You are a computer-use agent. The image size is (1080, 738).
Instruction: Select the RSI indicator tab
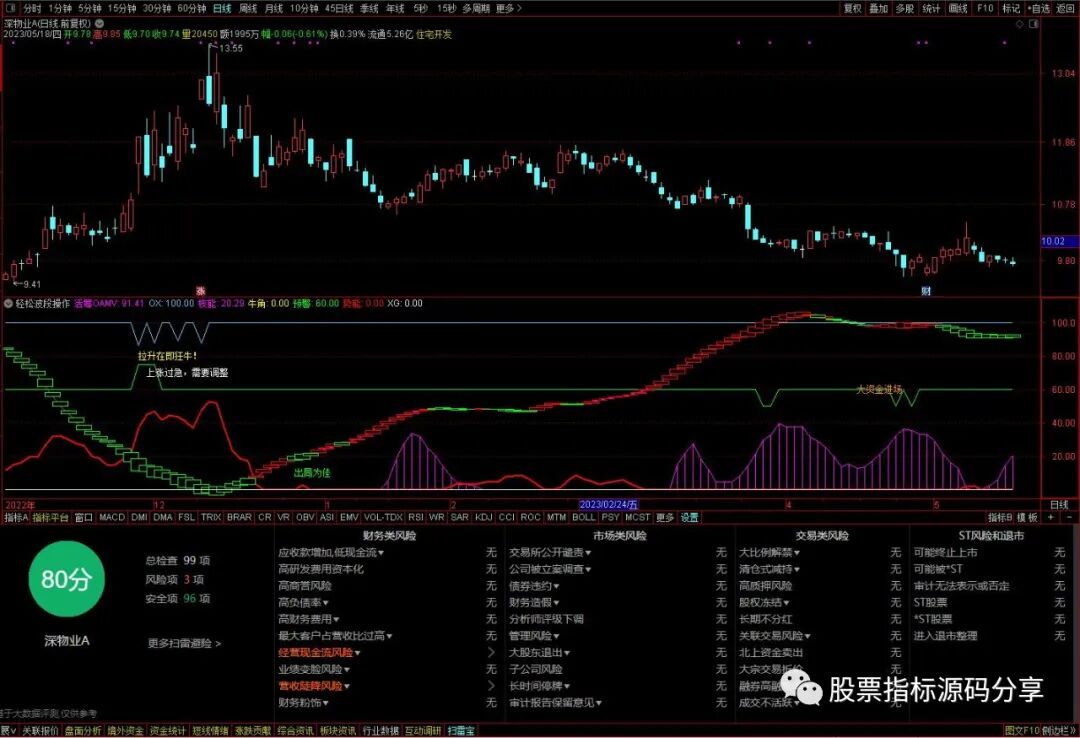click(x=415, y=517)
